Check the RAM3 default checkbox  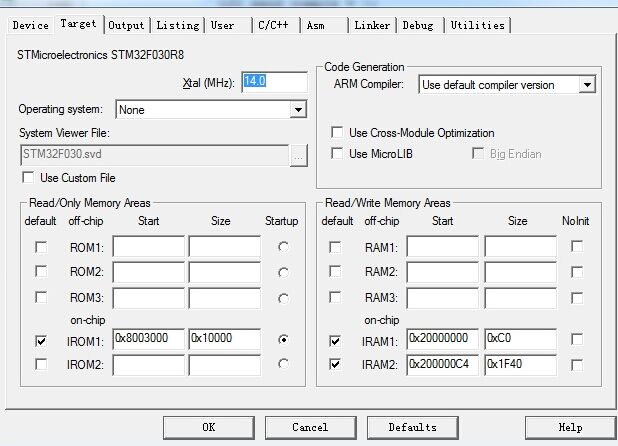click(335, 297)
